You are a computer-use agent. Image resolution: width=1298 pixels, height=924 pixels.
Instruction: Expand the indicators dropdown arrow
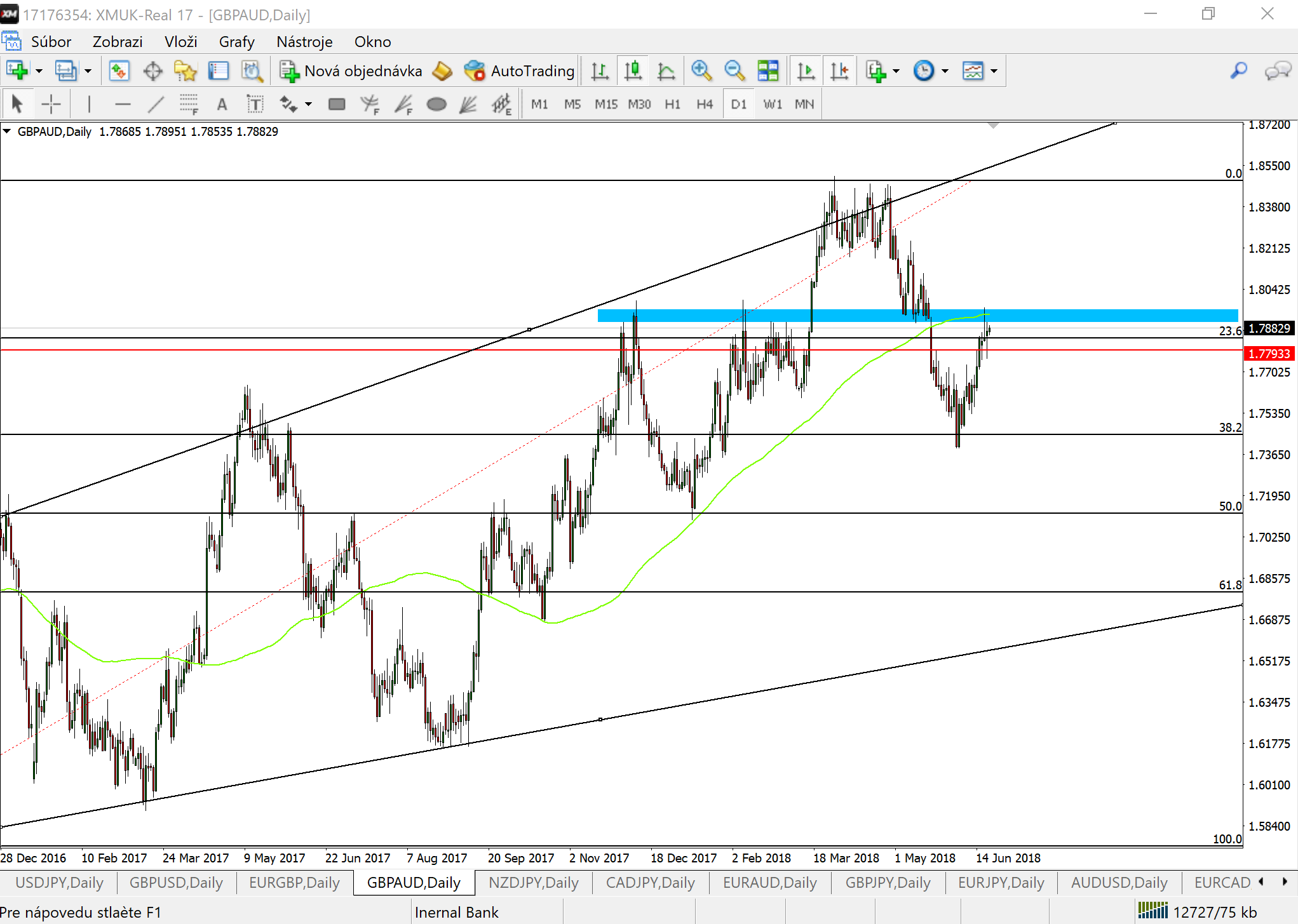pos(896,71)
